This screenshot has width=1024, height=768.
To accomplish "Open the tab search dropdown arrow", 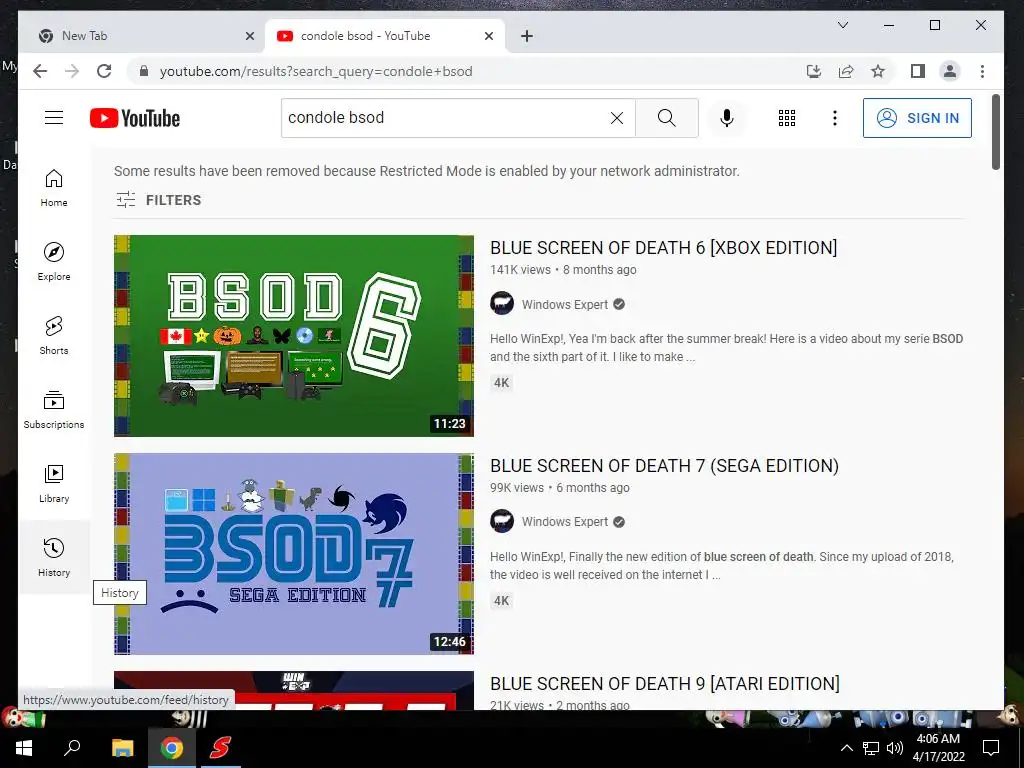I will [x=843, y=25].
